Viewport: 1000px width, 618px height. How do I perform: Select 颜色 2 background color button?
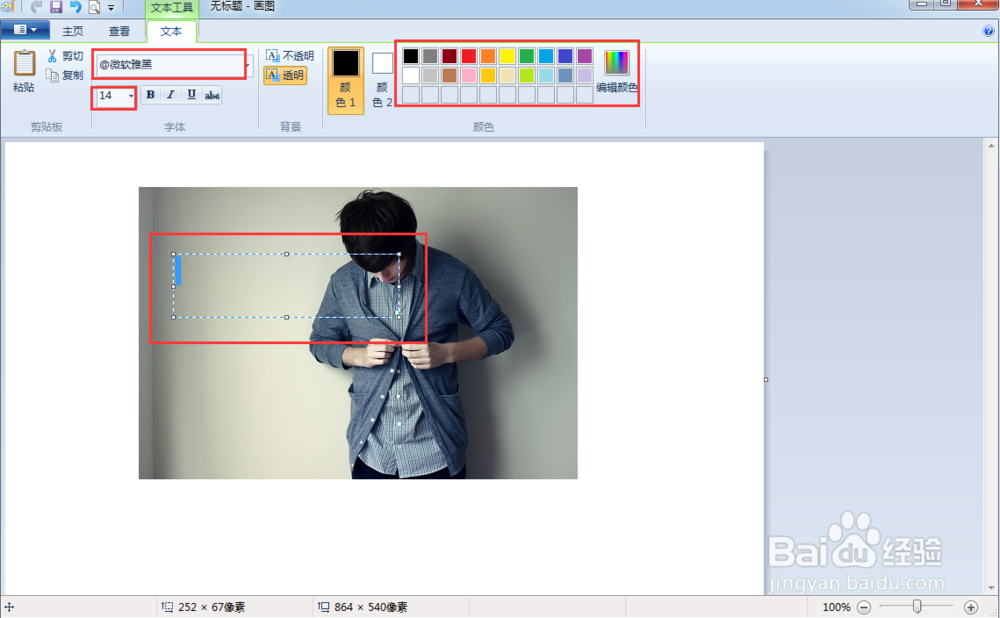382,80
